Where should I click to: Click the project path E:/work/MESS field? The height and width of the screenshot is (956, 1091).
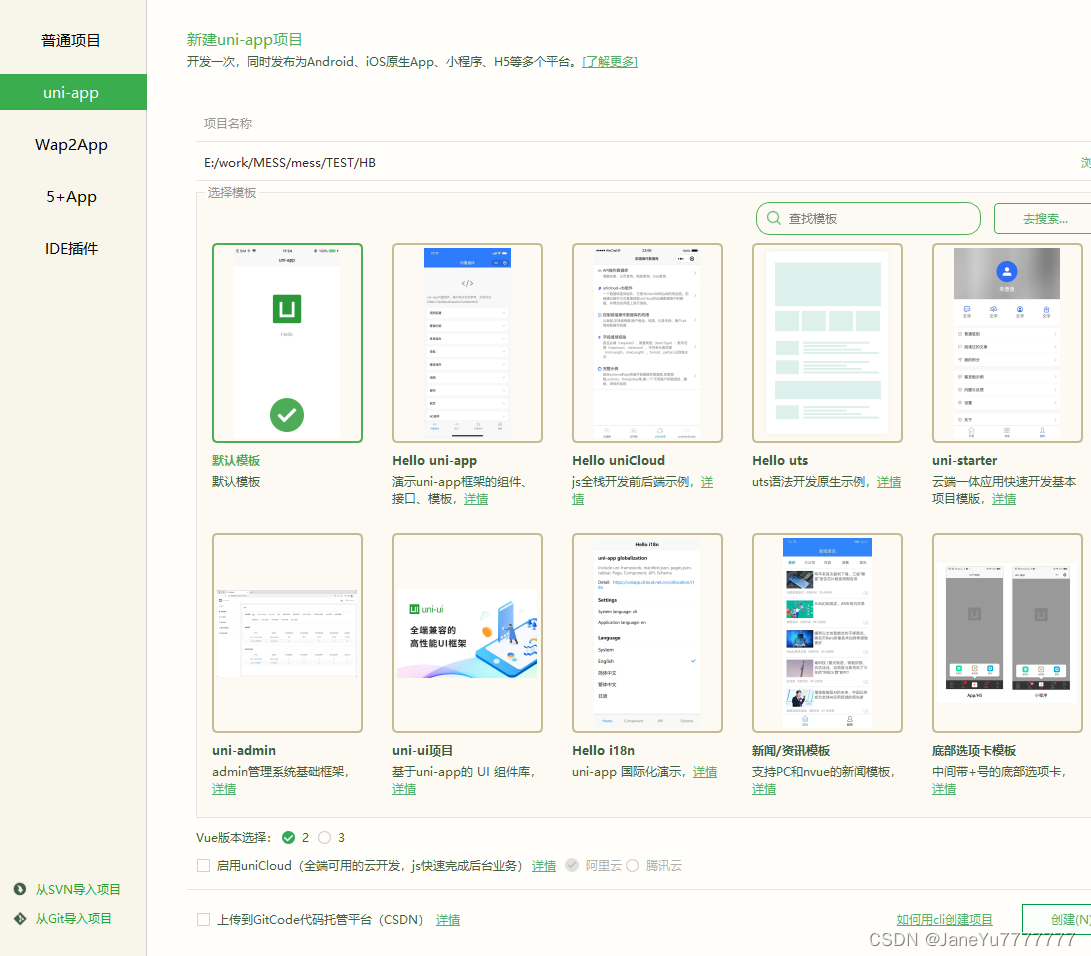click(637, 163)
